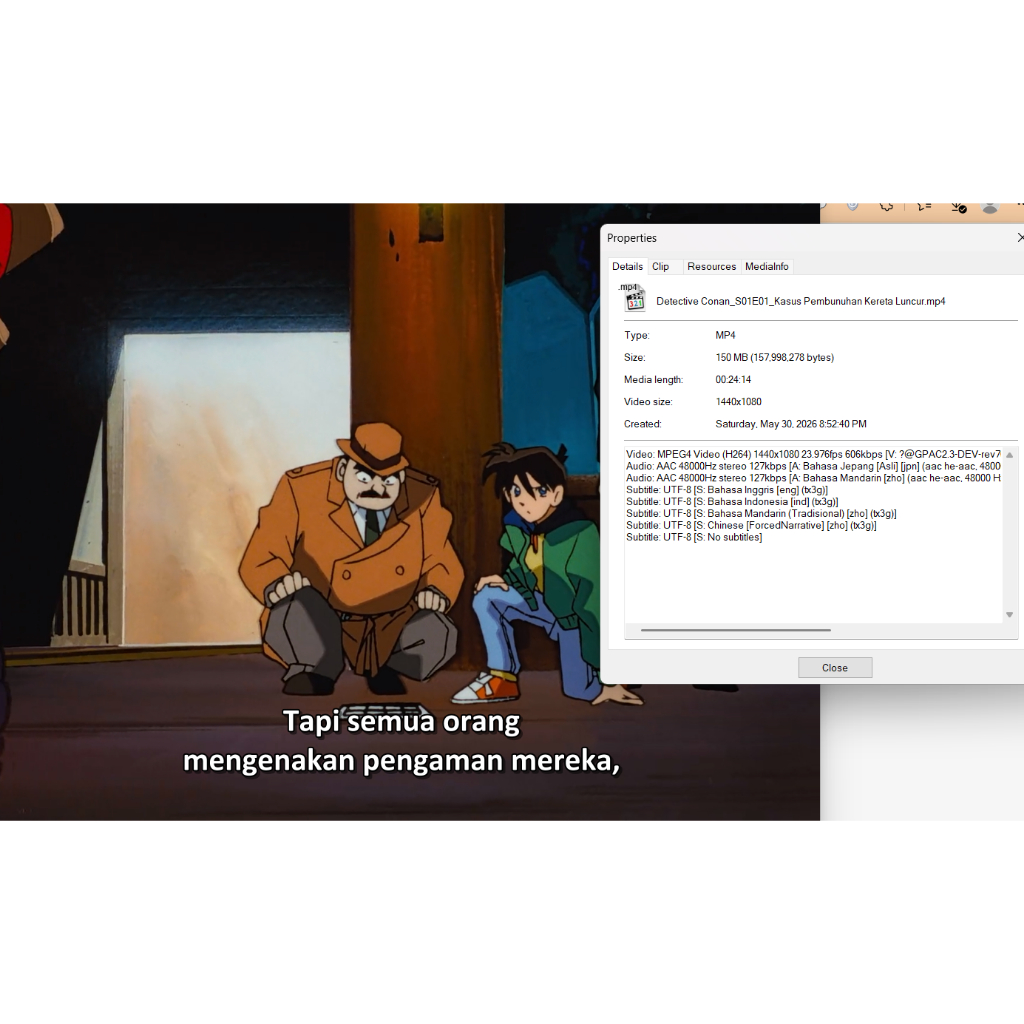Click the horizontal scrollbar under stream info

point(735,630)
